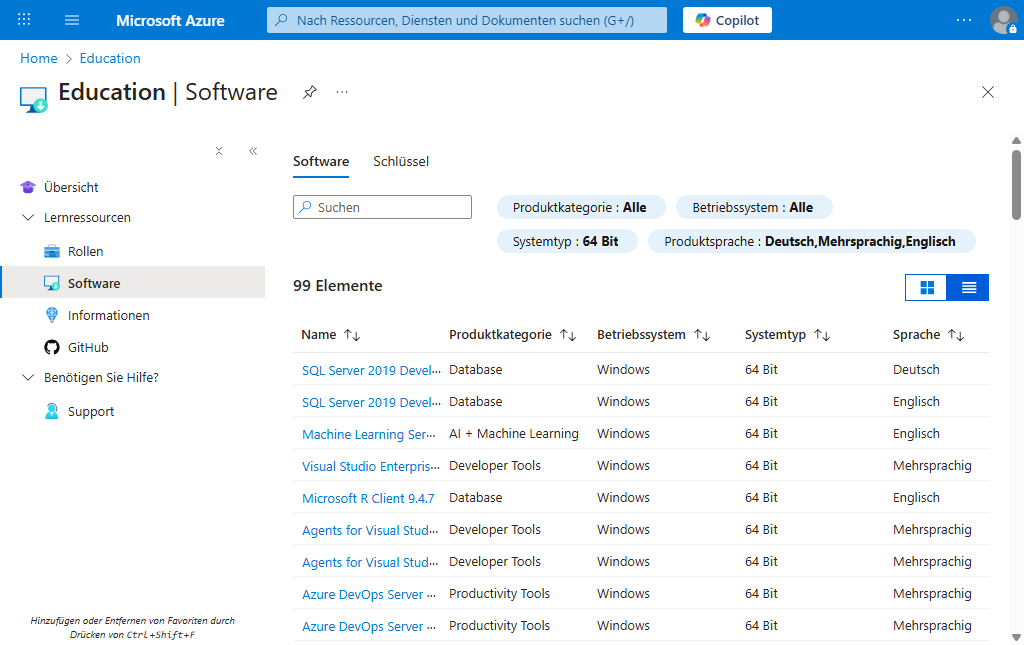Click Microsoft Azure logo text
Image resolution: width=1024 pixels, height=645 pixels.
coord(170,20)
